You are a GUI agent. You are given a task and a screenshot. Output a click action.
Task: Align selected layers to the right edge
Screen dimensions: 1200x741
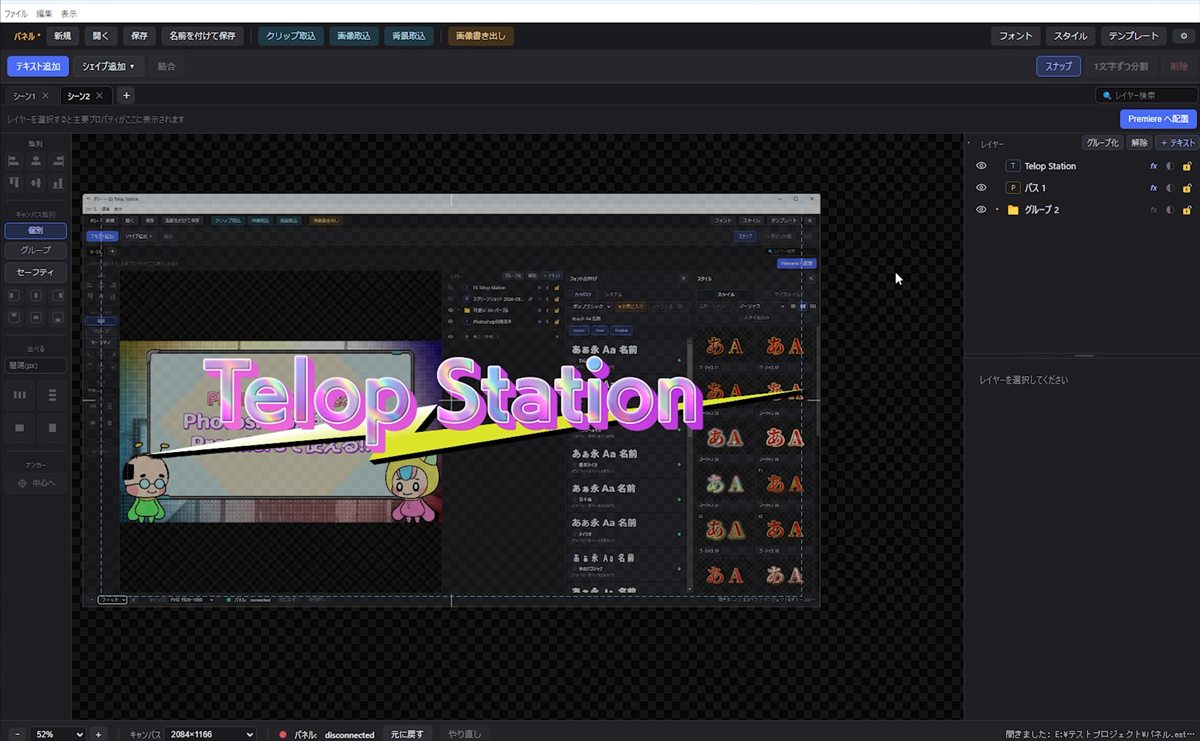[58, 161]
